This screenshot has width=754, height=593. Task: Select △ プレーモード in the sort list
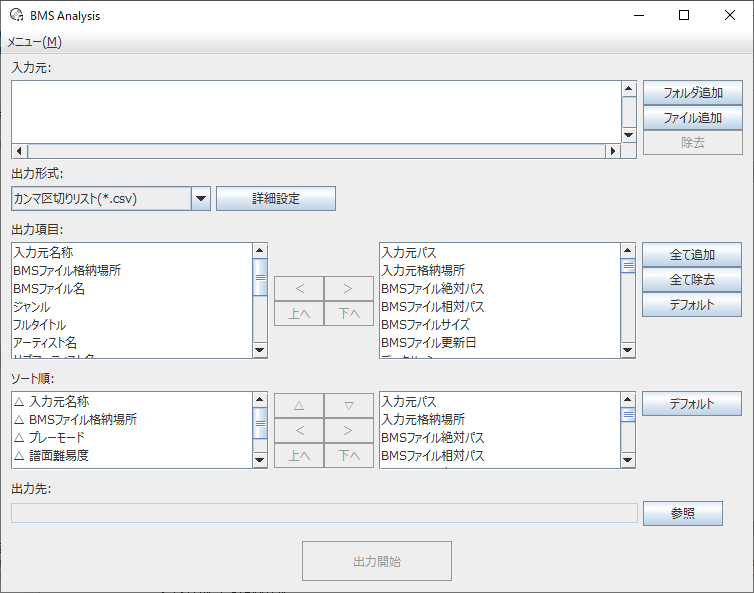point(132,437)
